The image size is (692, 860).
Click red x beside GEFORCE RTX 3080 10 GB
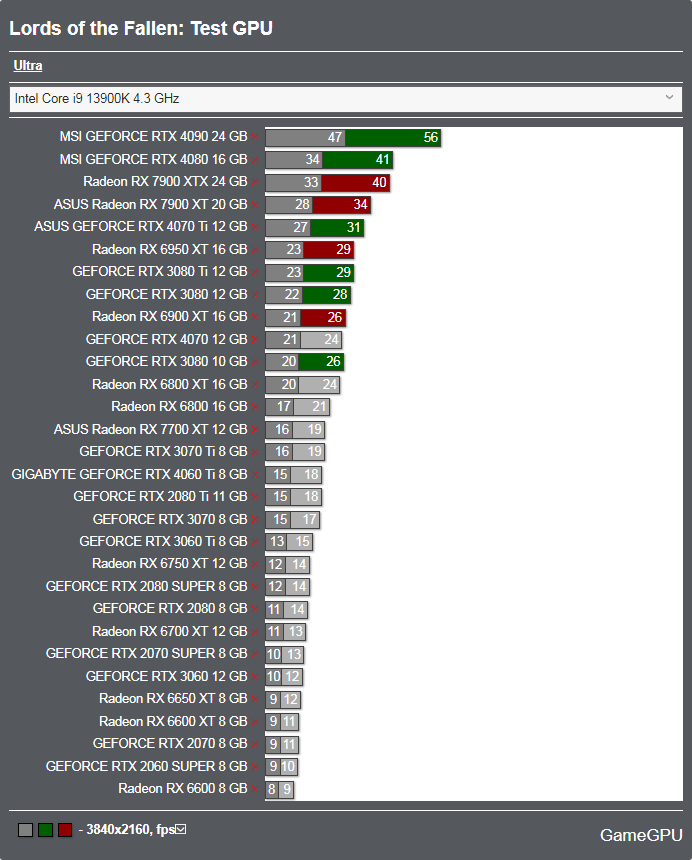pyautogui.click(x=255, y=362)
